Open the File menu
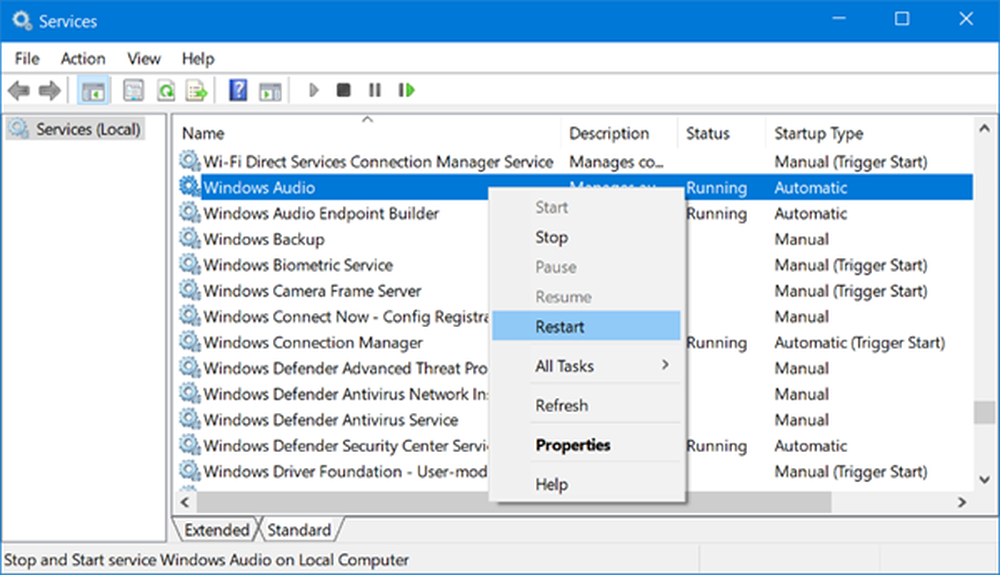 (x=27, y=59)
